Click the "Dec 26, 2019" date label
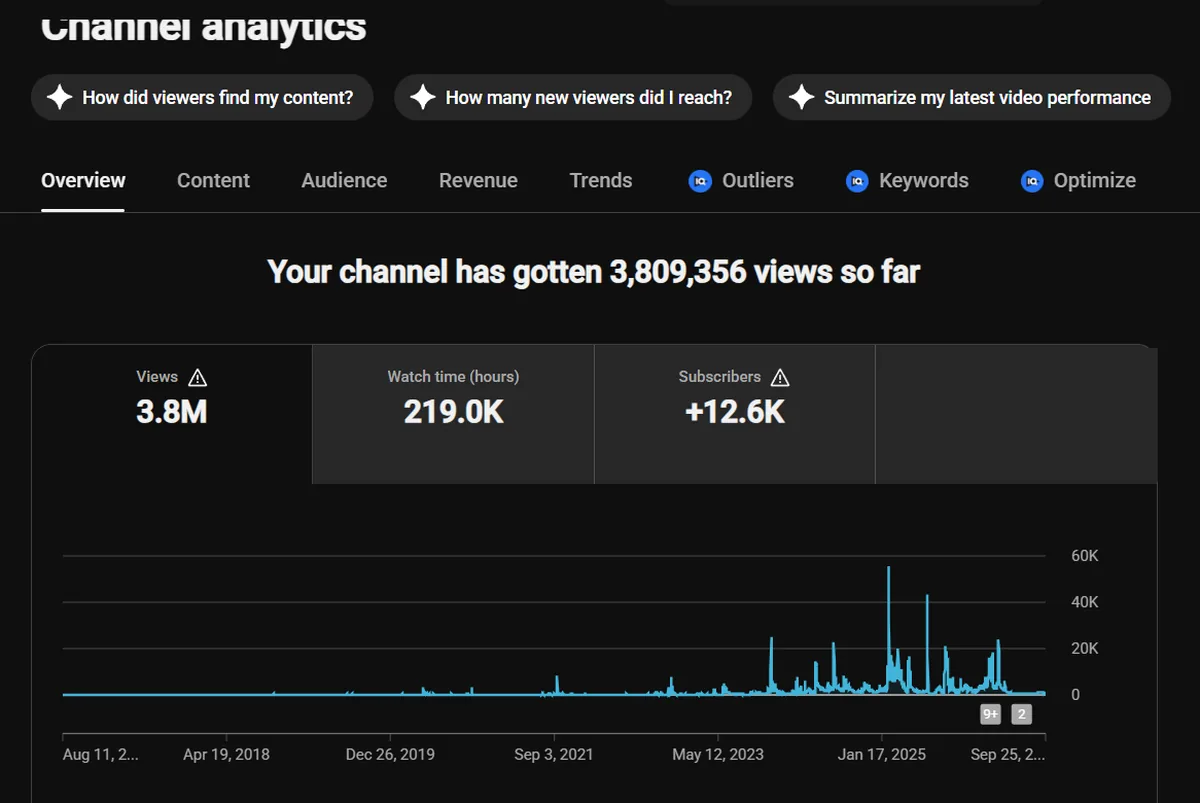The width and height of the screenshot is (1200, 803). (390, 754)
